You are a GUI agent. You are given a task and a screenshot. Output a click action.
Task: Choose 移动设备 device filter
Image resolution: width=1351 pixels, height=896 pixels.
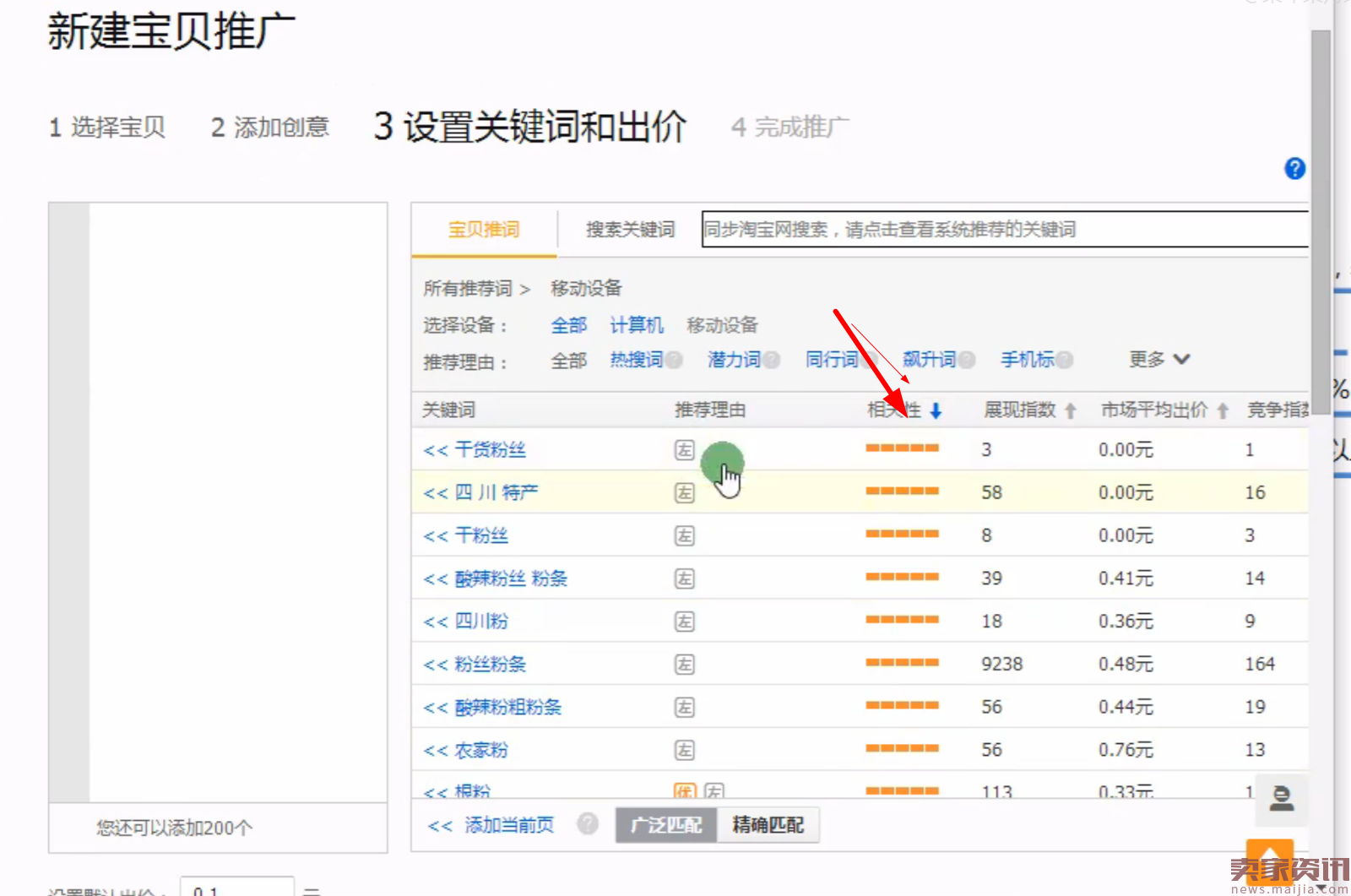click(x=722, y=325)
